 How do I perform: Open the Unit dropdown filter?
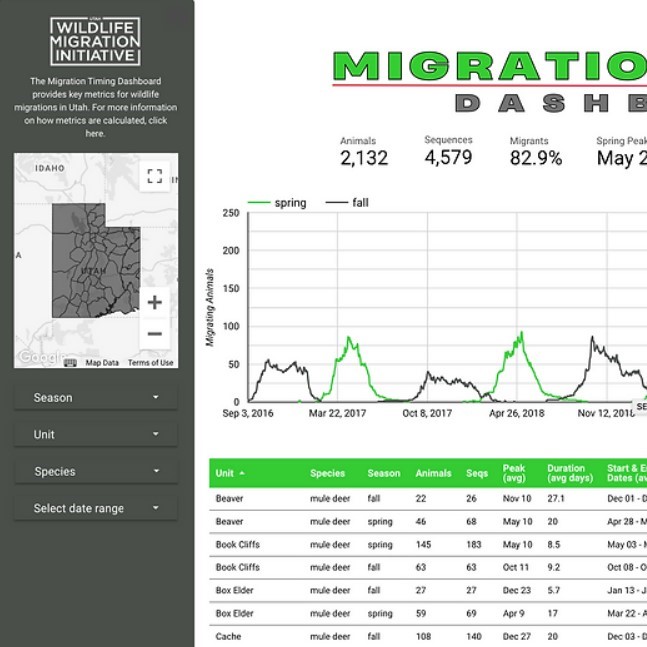(x=96, y=434)
